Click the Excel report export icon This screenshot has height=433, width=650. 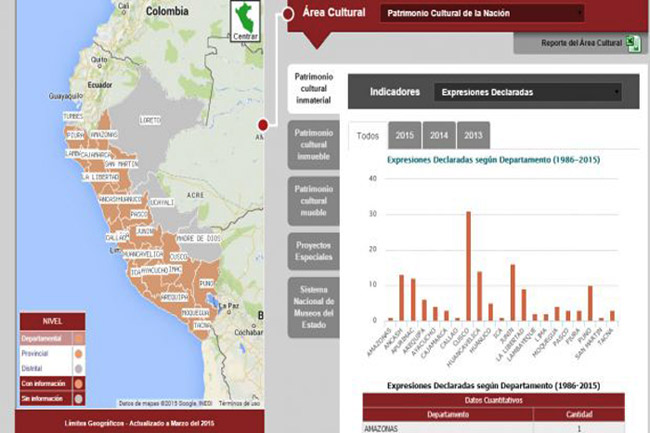(633, 43)
